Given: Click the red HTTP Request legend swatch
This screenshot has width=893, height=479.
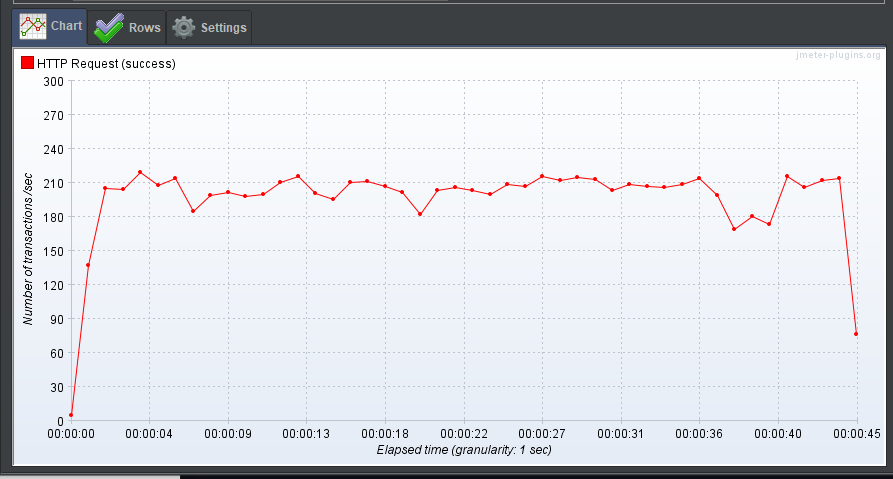Looking at the screenshot, I should (x=27, y=63).
